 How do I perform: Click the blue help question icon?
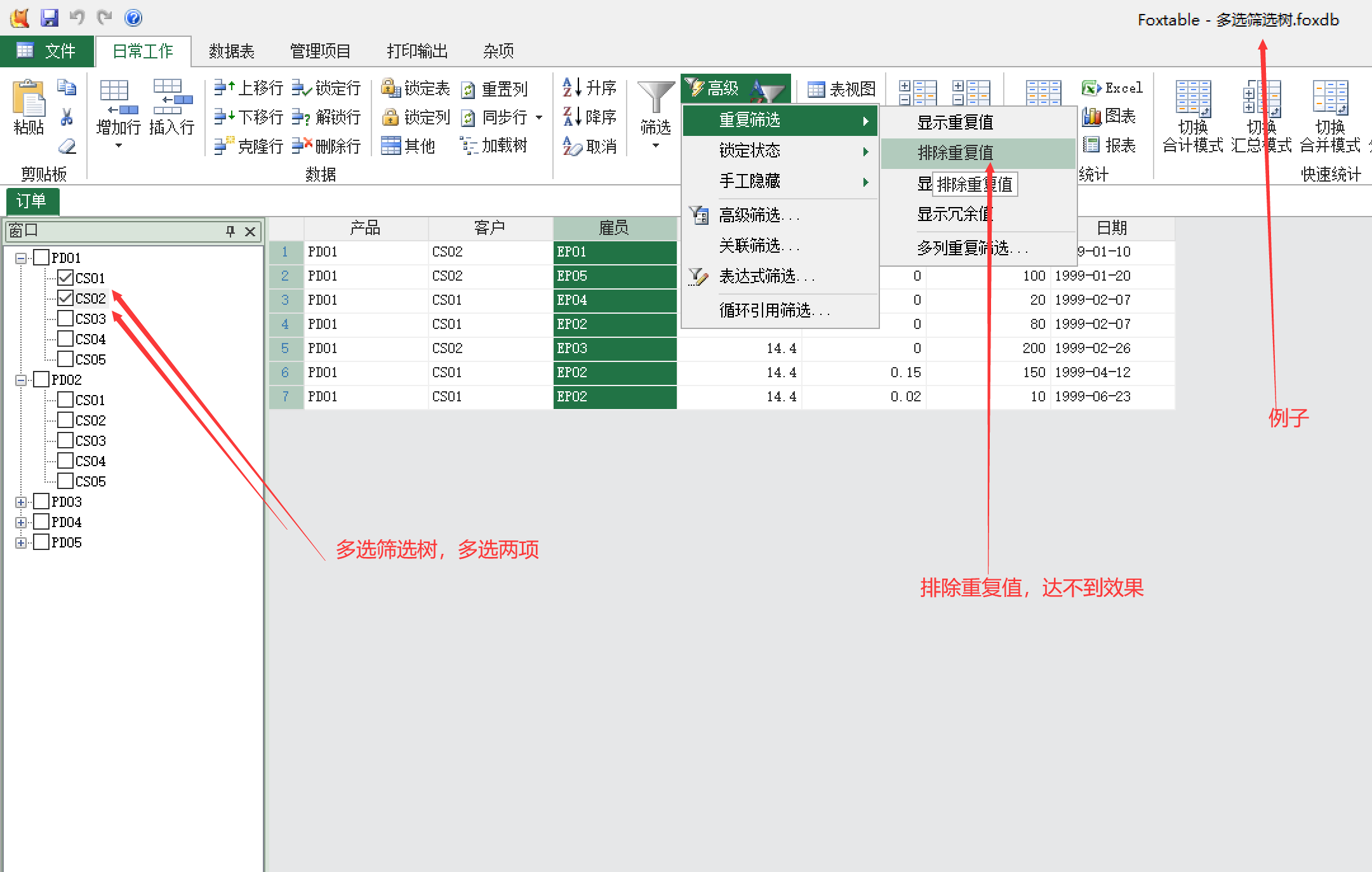(x=133, y=18)
